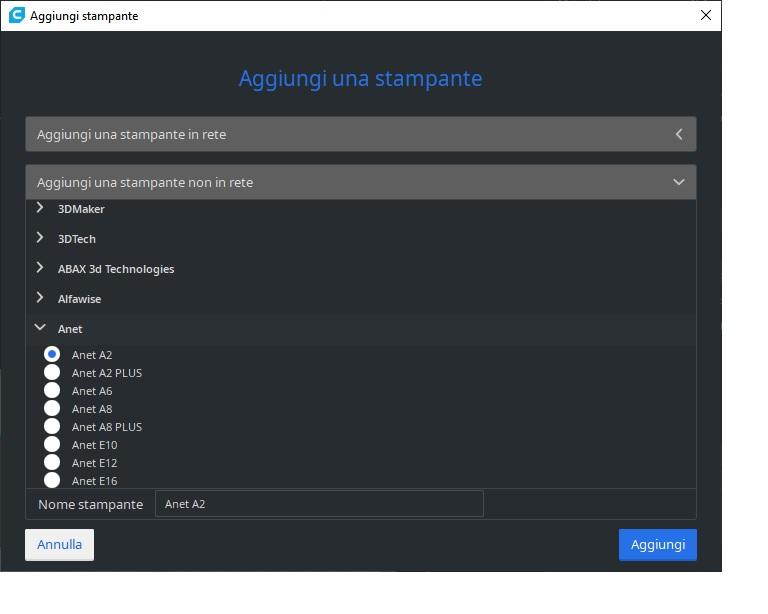Select the Anet A8 radio button
Image resolution: width=768 pixels, height=614 pixels.
[x=52, y=408]
